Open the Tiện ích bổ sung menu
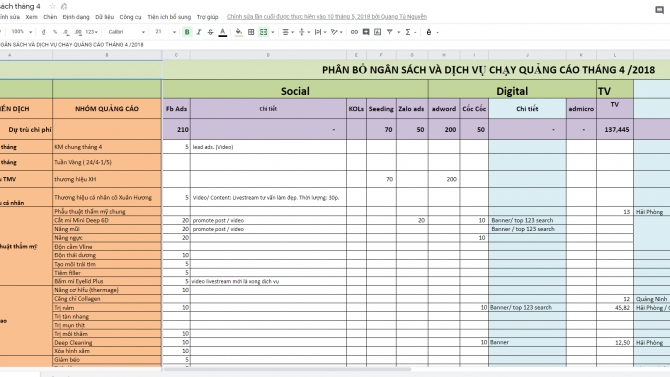 (169, 17)
